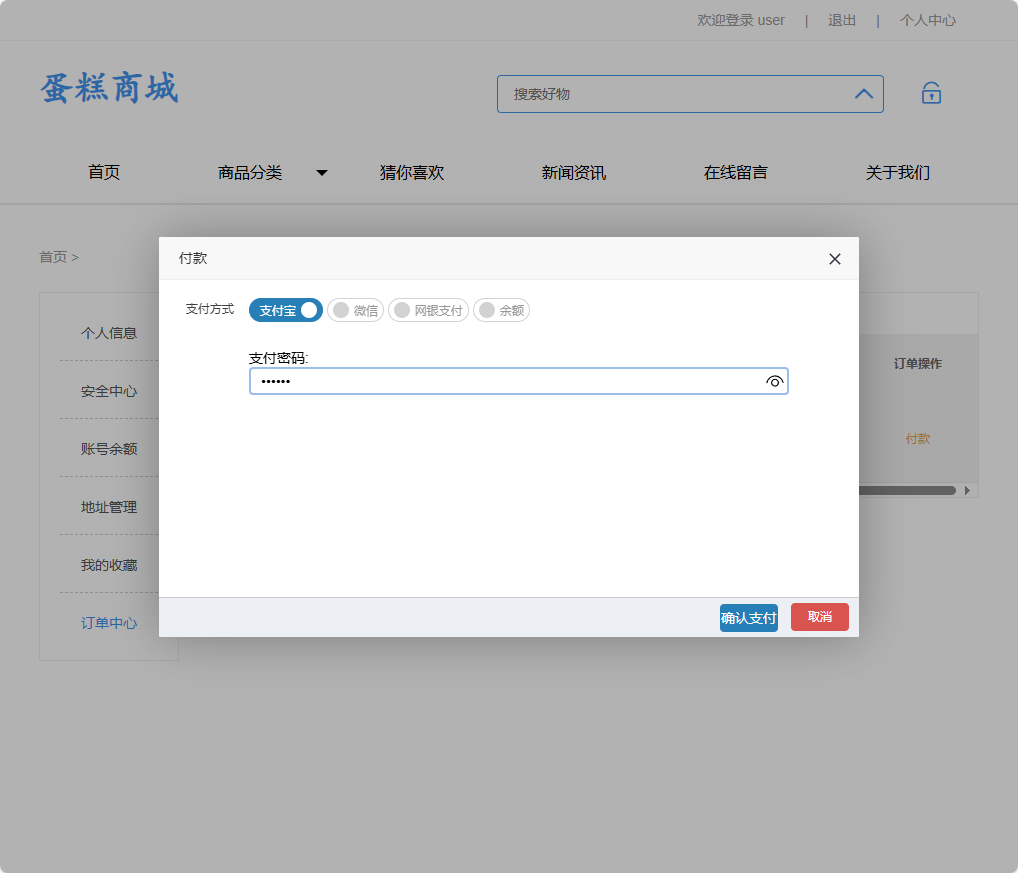Open the 新闻资讯 navigation menu
Image resolution: width=1018 pixels, height=873 pixels.
572,172
